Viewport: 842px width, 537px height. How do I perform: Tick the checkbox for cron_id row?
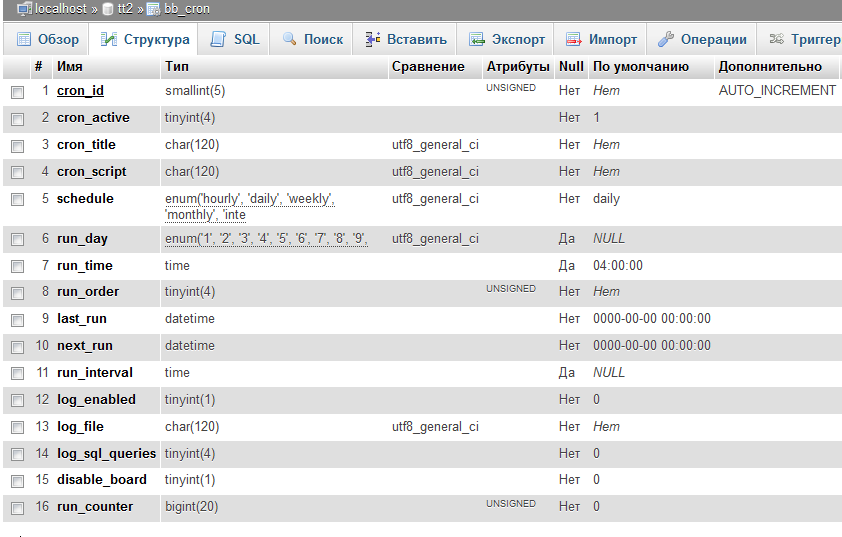(17, 92)
